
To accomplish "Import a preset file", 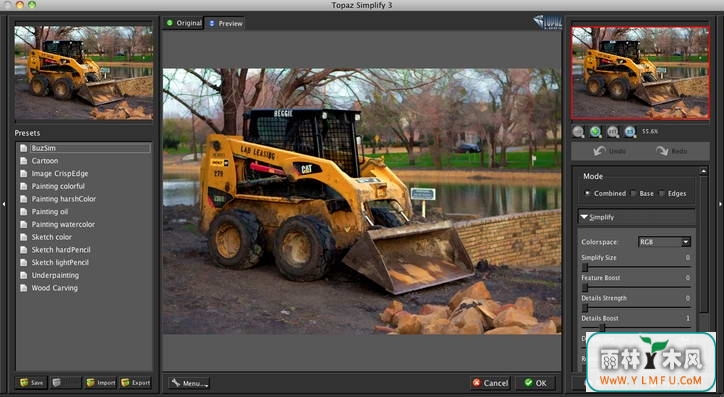I will [x=100, y=383].
